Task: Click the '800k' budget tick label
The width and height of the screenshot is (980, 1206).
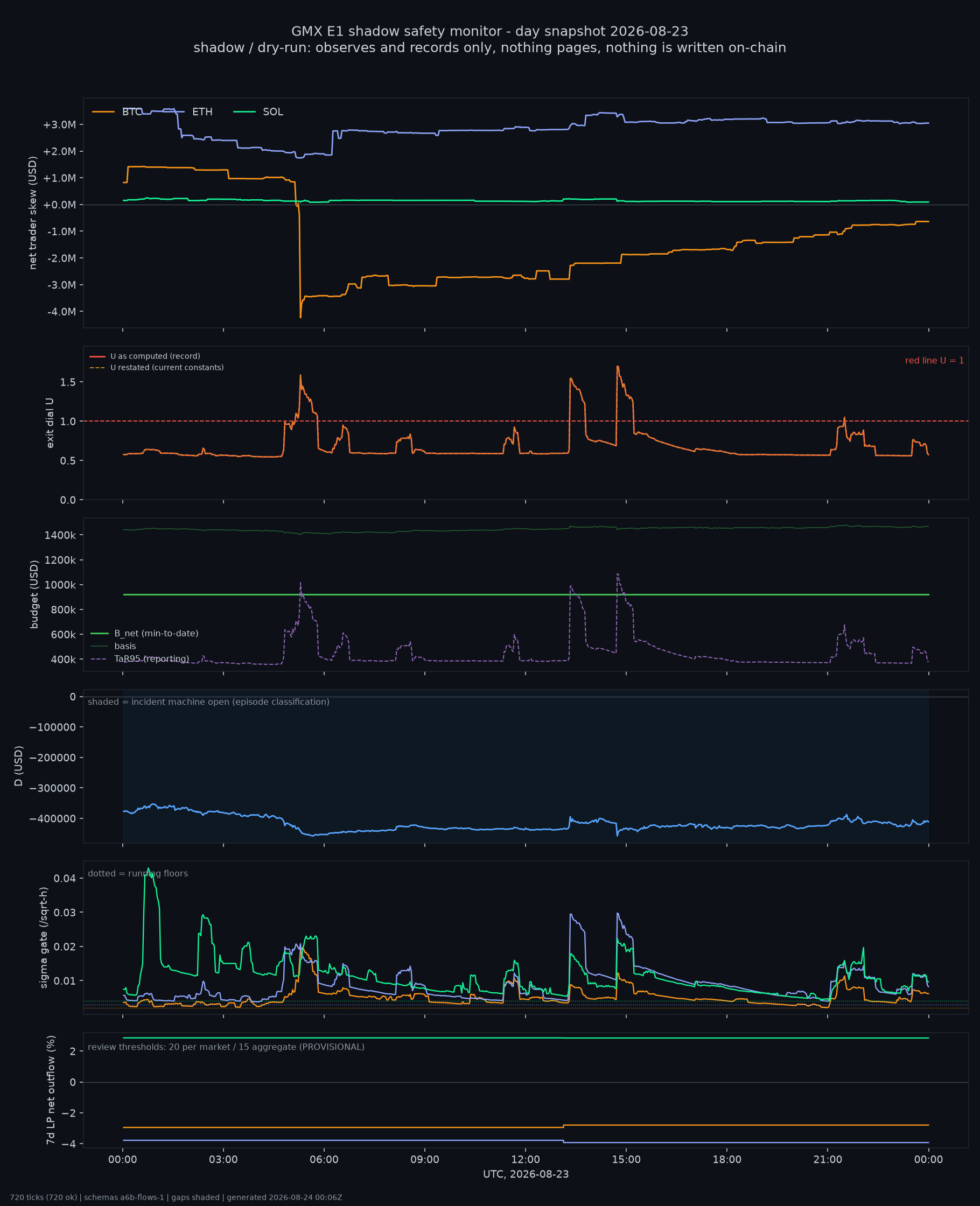Action: pyautogui.click(x=63, y=609)
